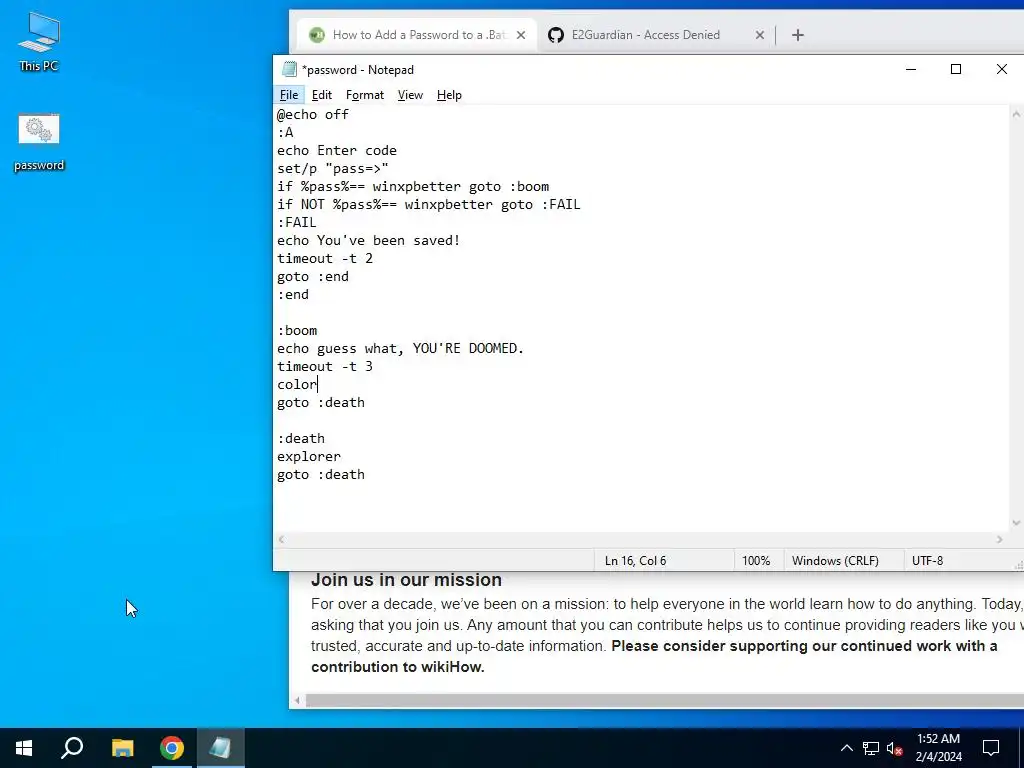Click the Notepad taskbar icon

point(221,748)
